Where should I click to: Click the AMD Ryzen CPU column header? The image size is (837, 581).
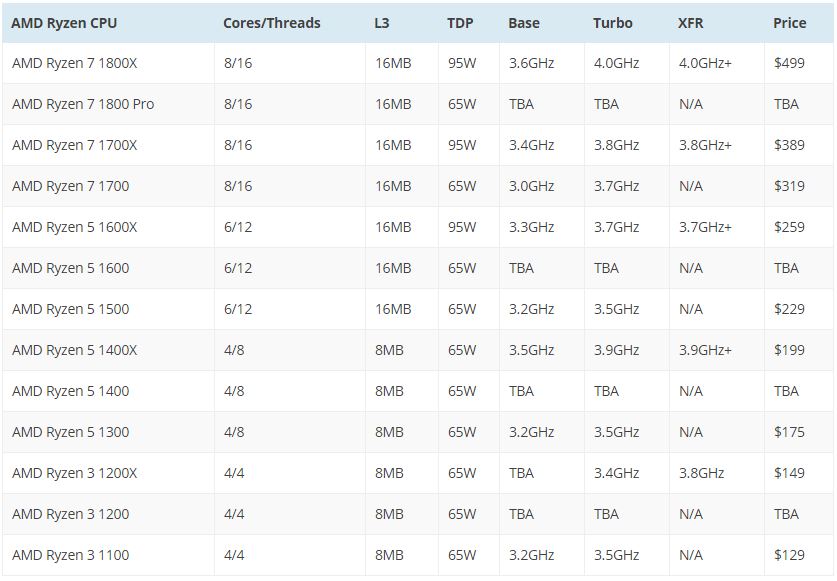[x=64, y=23]
